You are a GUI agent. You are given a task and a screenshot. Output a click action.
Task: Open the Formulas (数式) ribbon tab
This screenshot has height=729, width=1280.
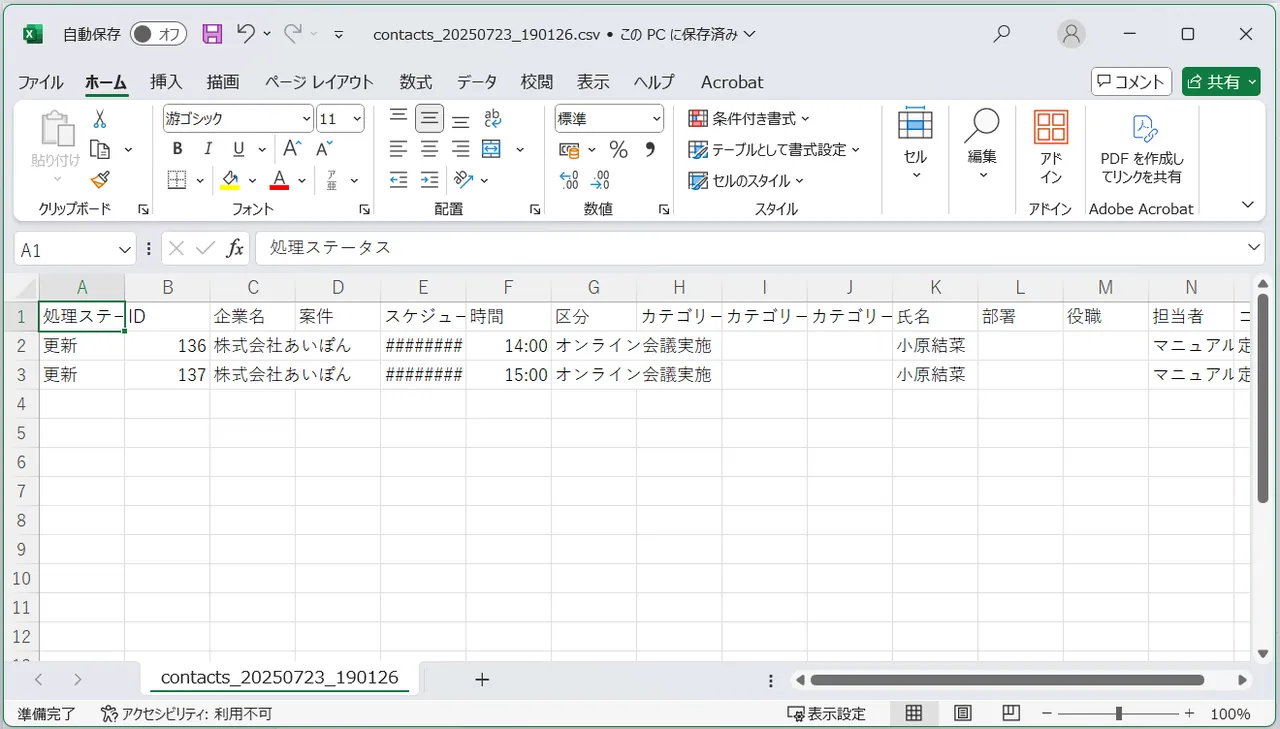click(416, 82)
